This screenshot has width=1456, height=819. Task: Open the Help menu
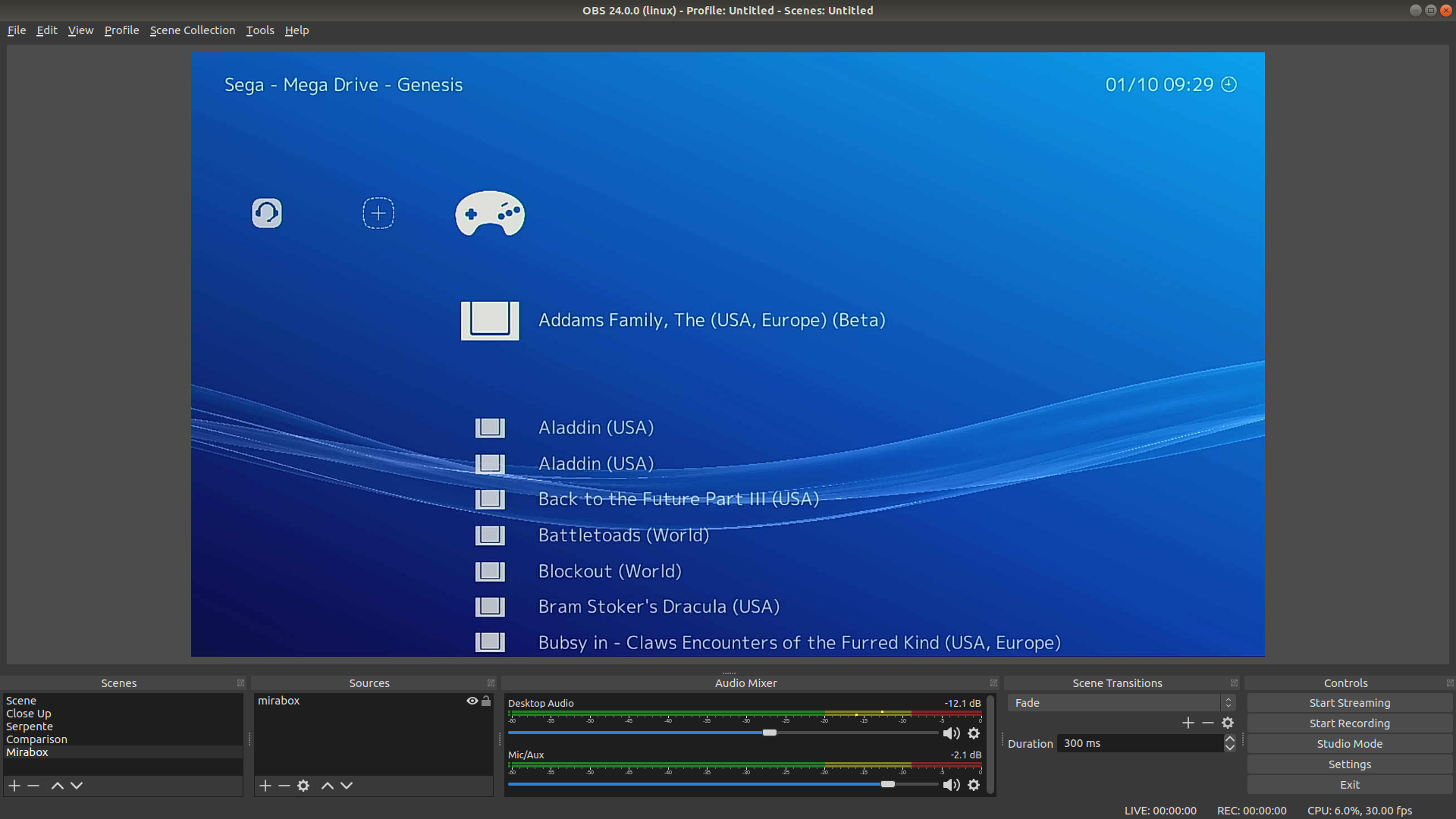(297, 30)
